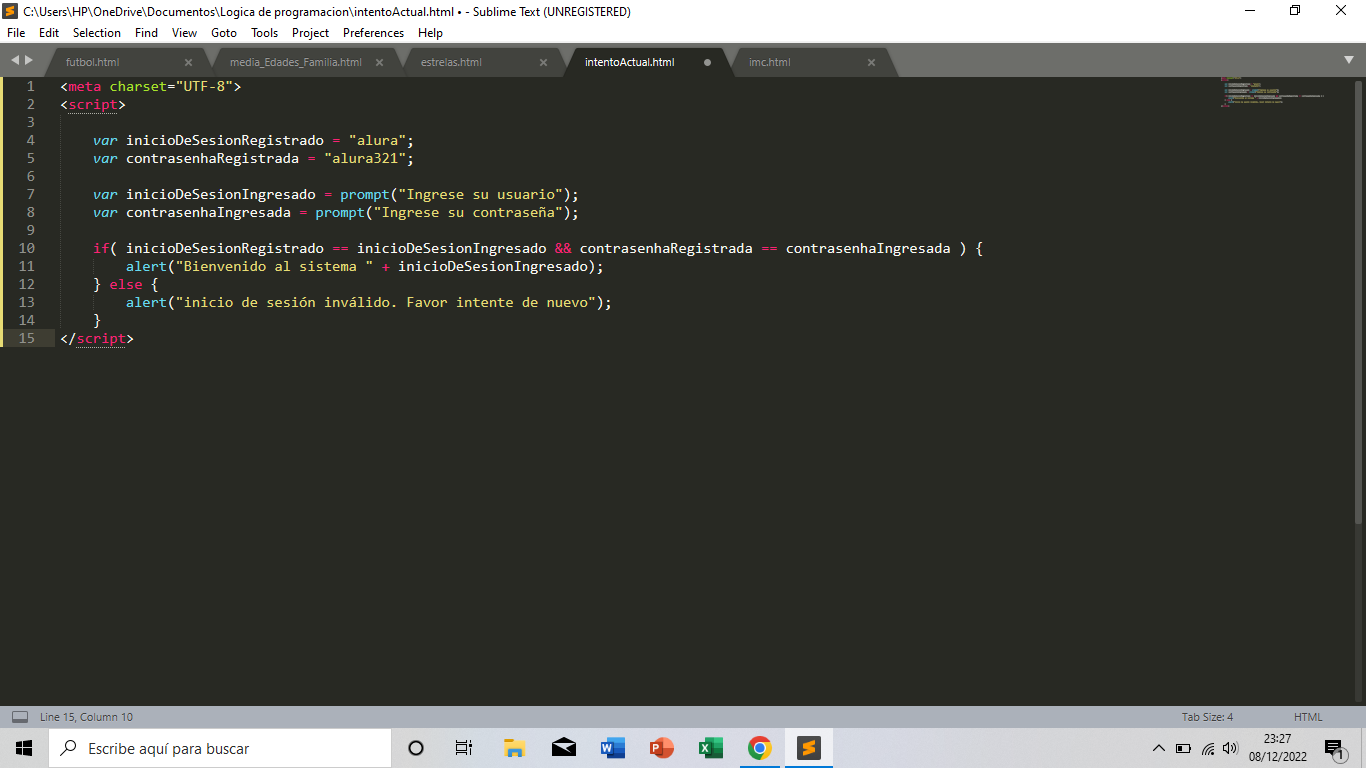Click the vertical editor scrollbar

(x=1360, y=300)
